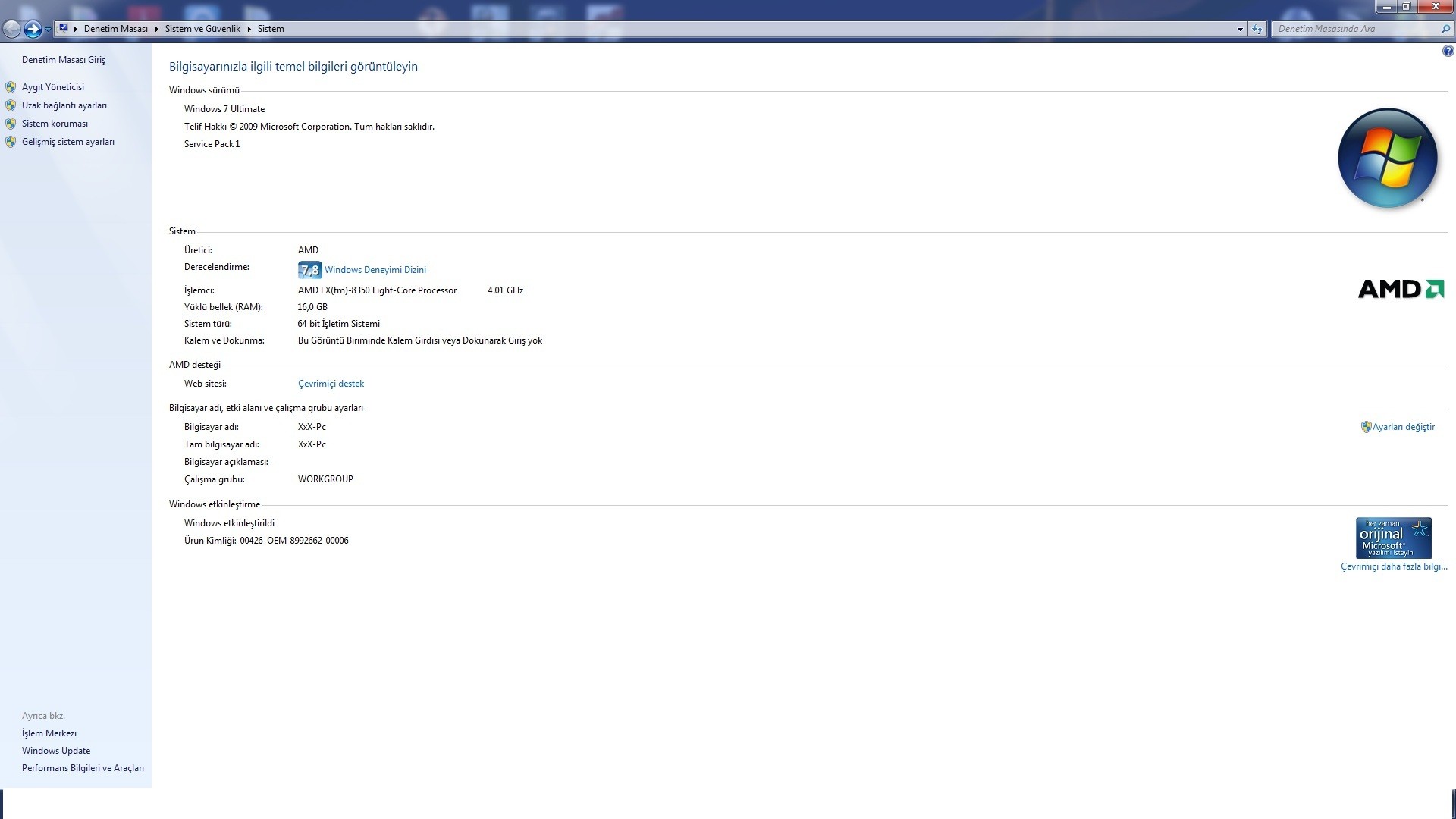Click the AMD manufacturer logo
Viewport: 1456px width, 819px height.
[1401, 289]
